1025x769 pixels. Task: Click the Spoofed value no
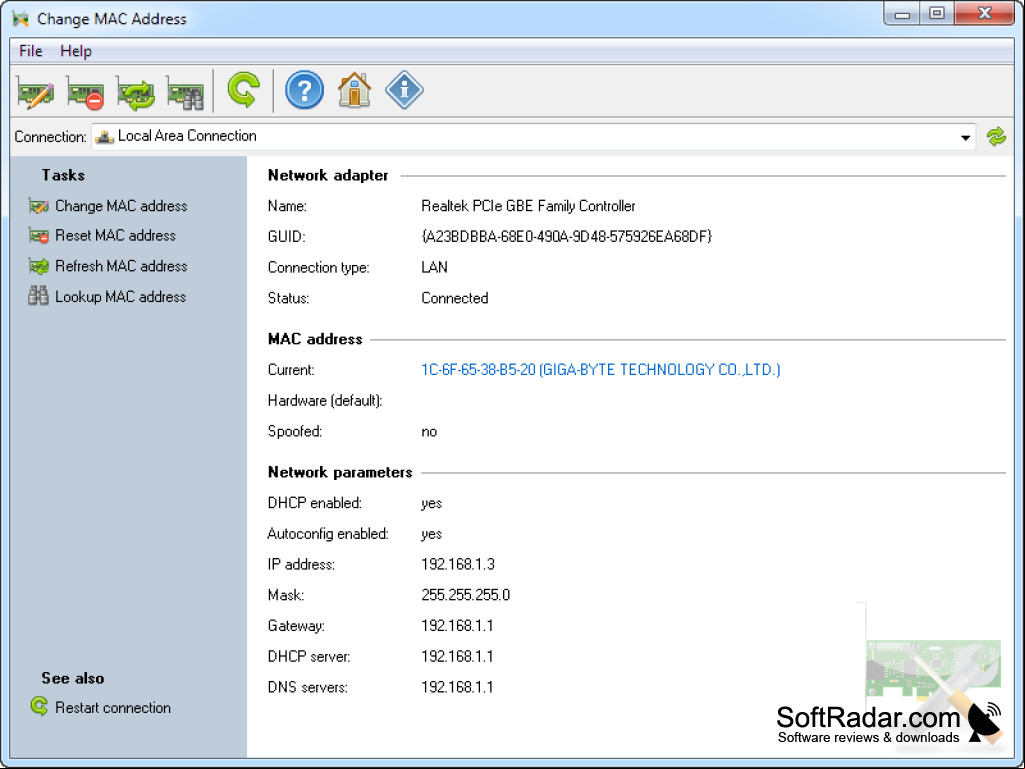(x=429, y=432)
